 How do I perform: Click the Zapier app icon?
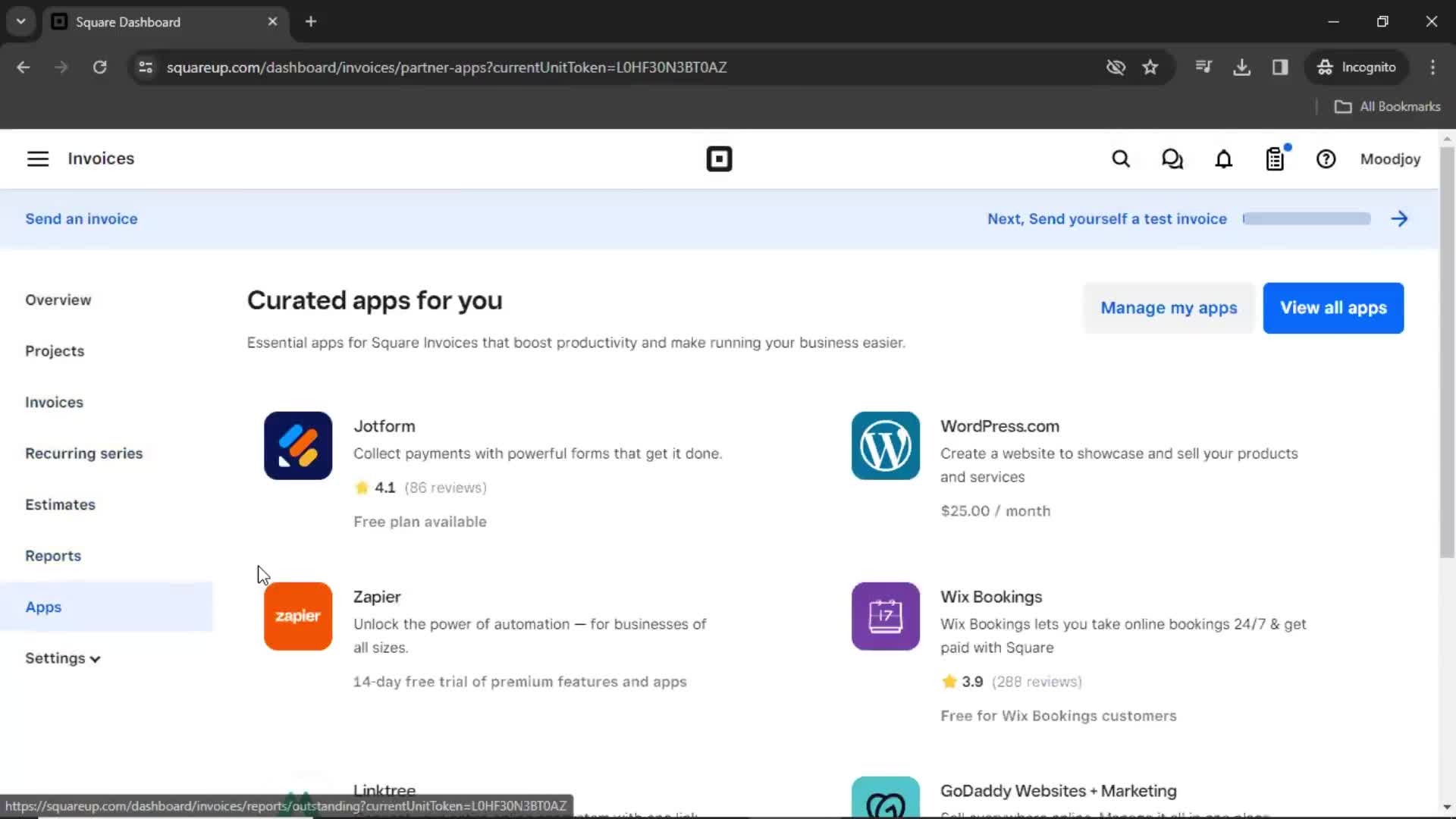(298, 617)
